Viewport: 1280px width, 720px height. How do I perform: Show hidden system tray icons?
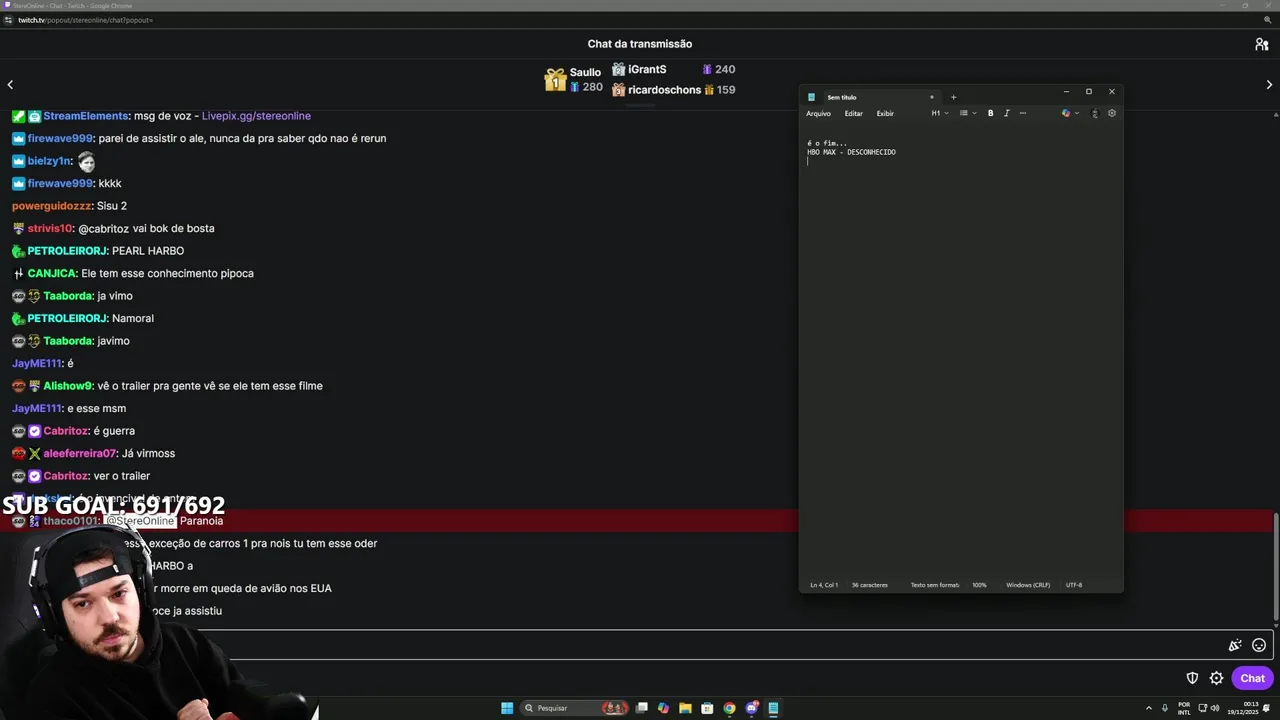(1150, 708)
